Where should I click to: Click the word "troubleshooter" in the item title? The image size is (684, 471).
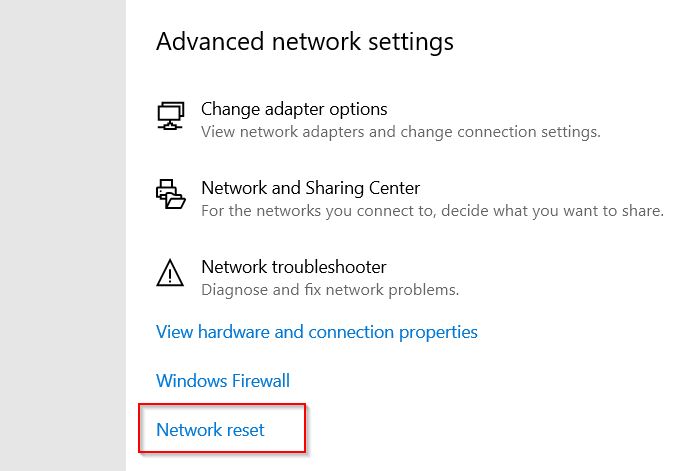[329, 267]
